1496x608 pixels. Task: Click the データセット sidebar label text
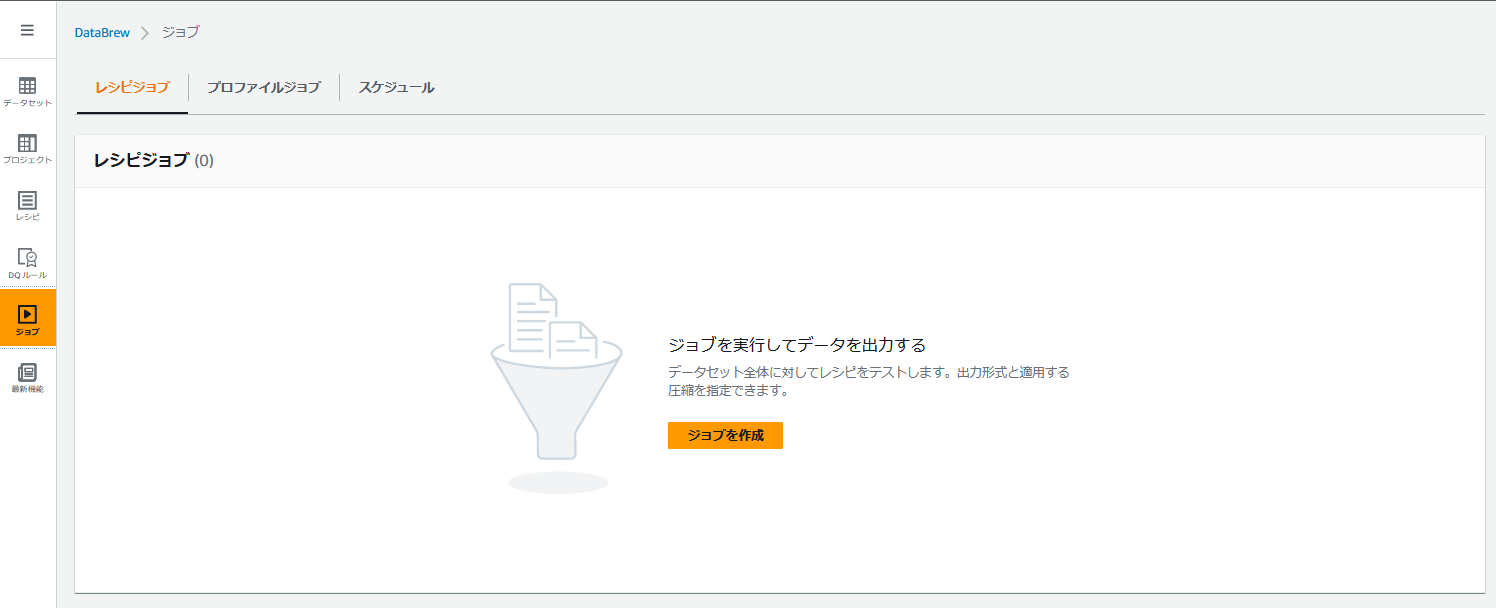click(27, 103)
